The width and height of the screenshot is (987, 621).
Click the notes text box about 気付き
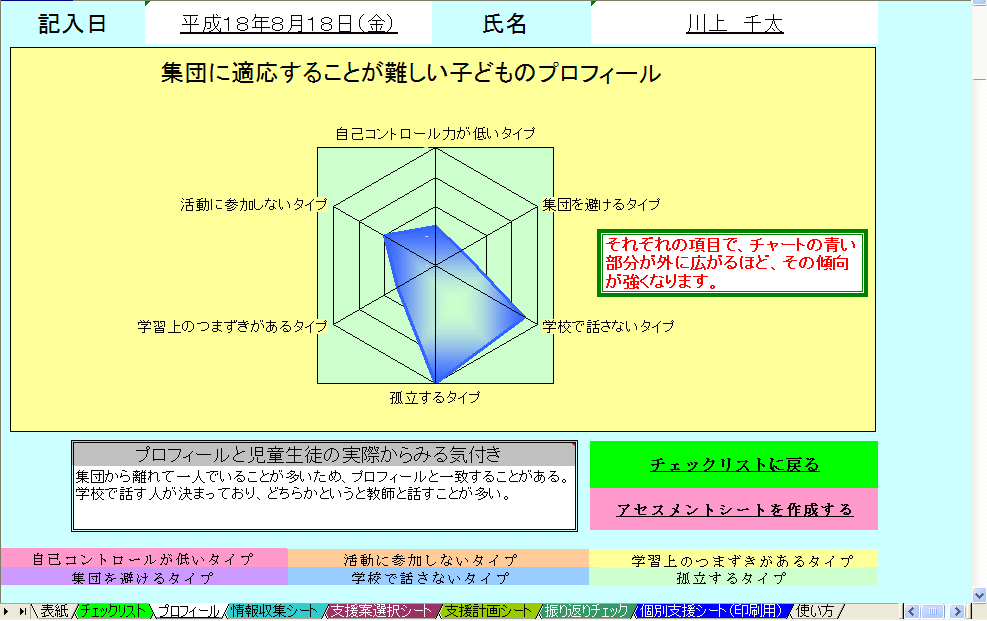coord(325,498)
